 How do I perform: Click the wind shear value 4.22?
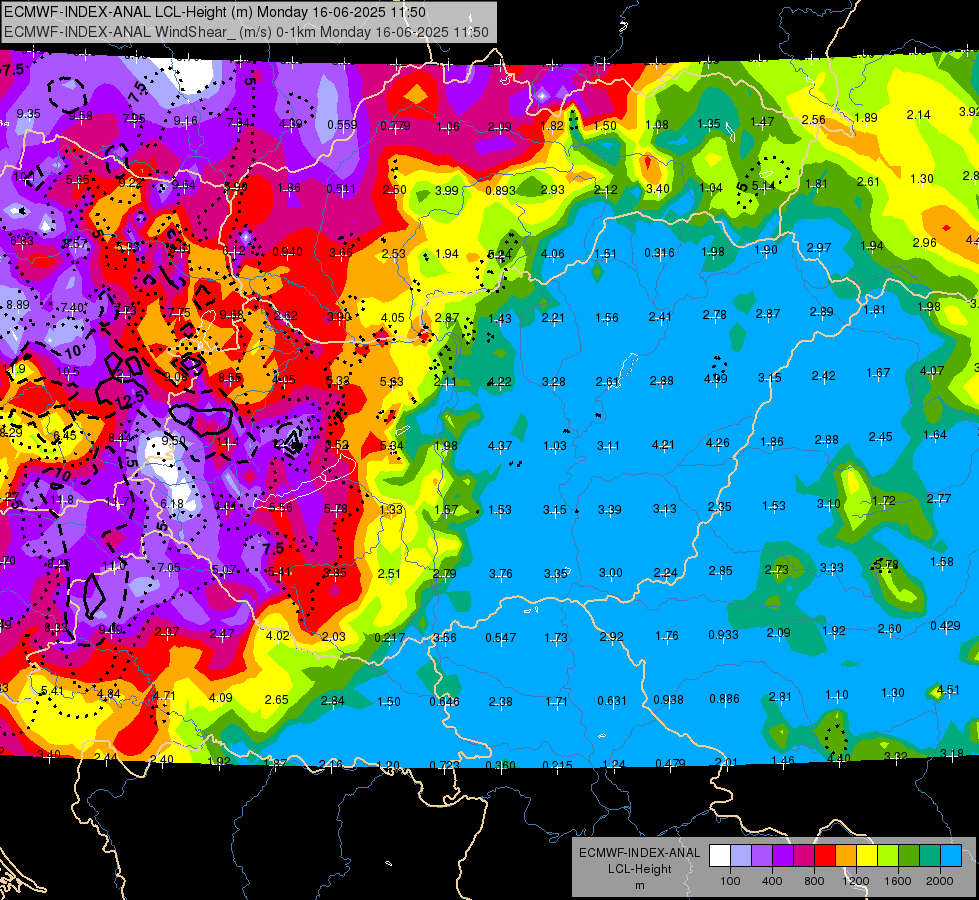pos(499,382)
